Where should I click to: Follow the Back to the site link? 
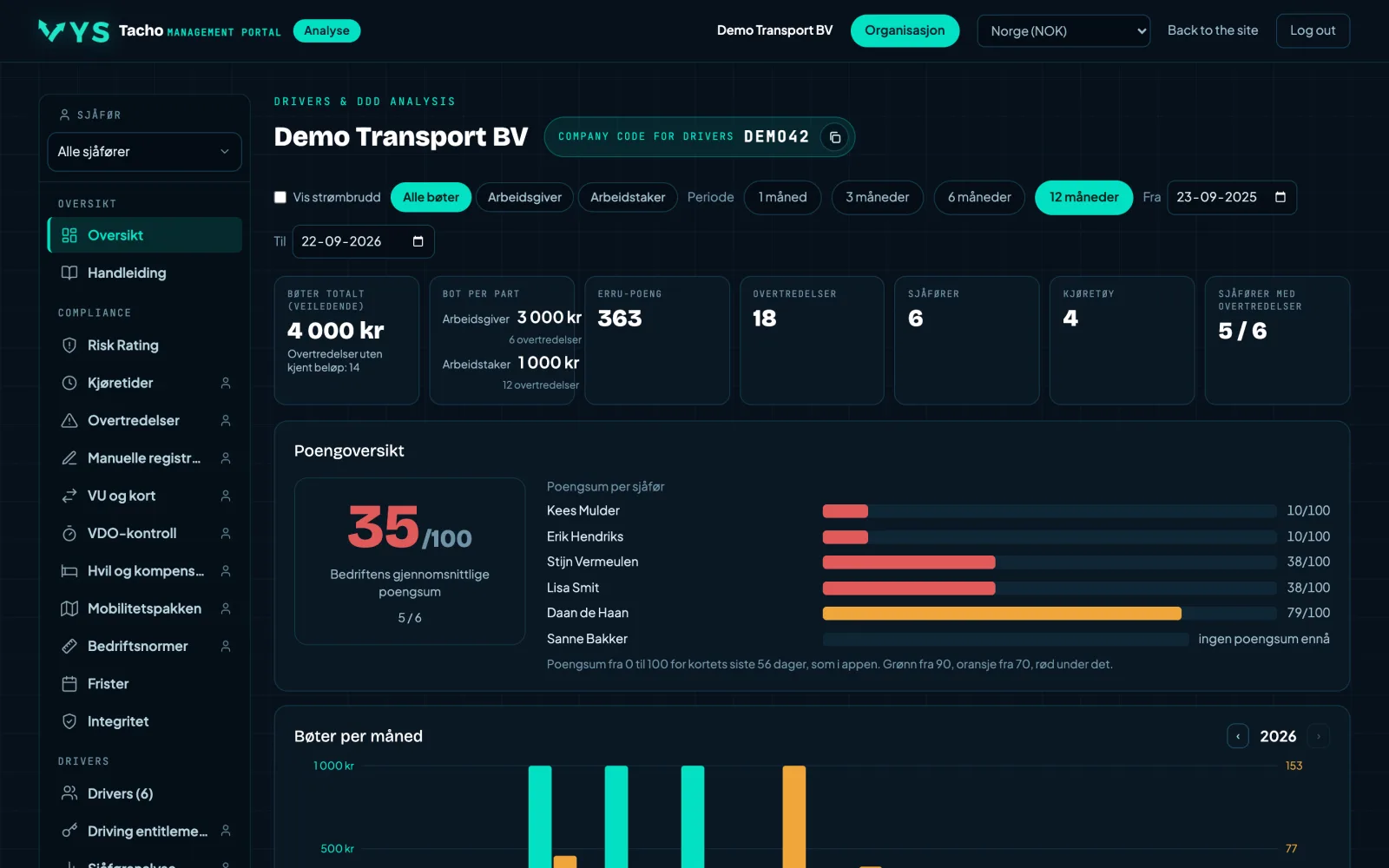coord(1213,30)
